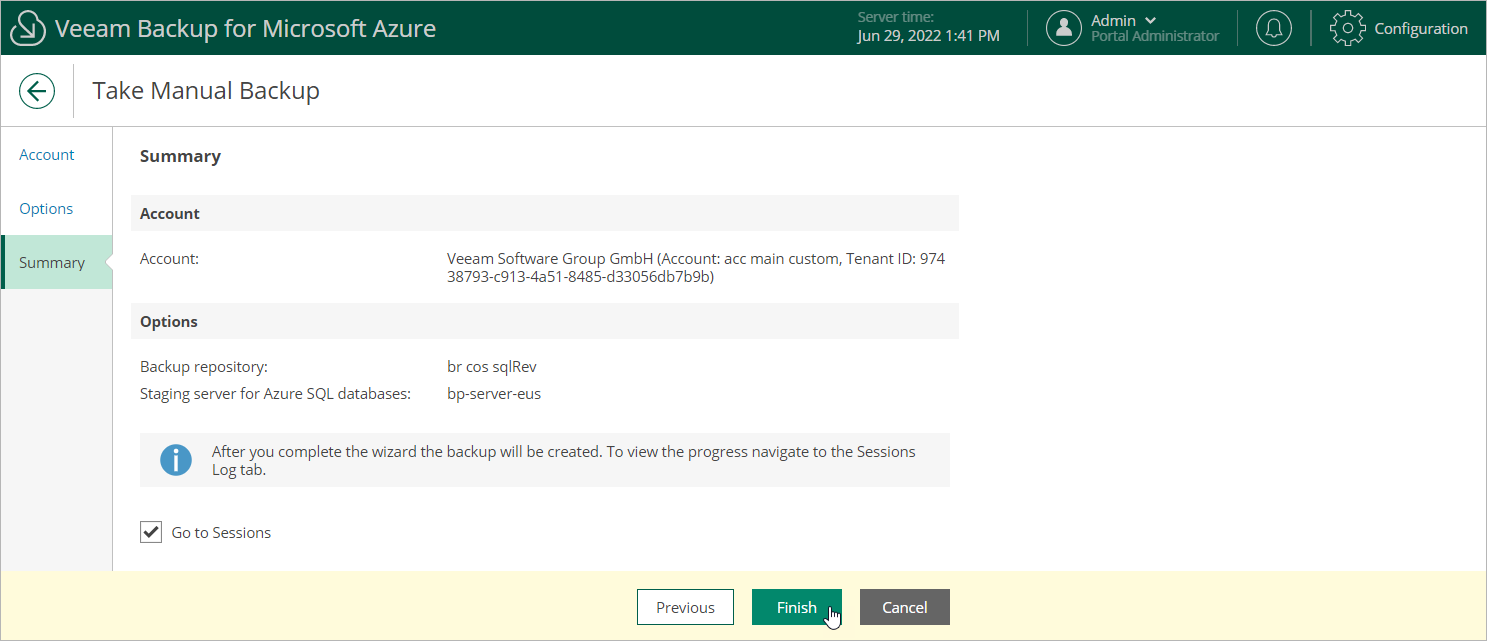Click the Account section header bar

(x=545, y=213)
